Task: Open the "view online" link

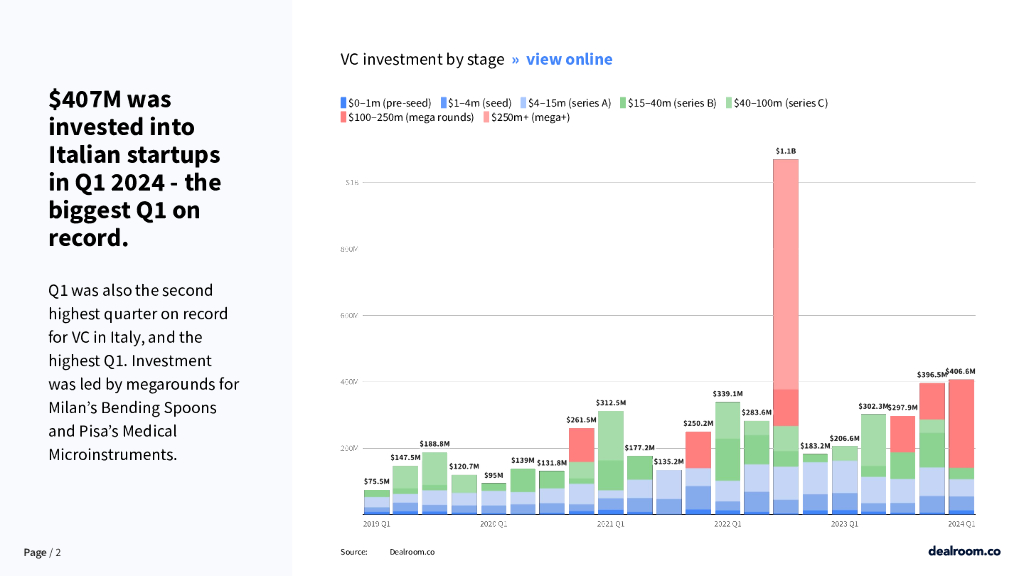Action: tap(569, 59)
